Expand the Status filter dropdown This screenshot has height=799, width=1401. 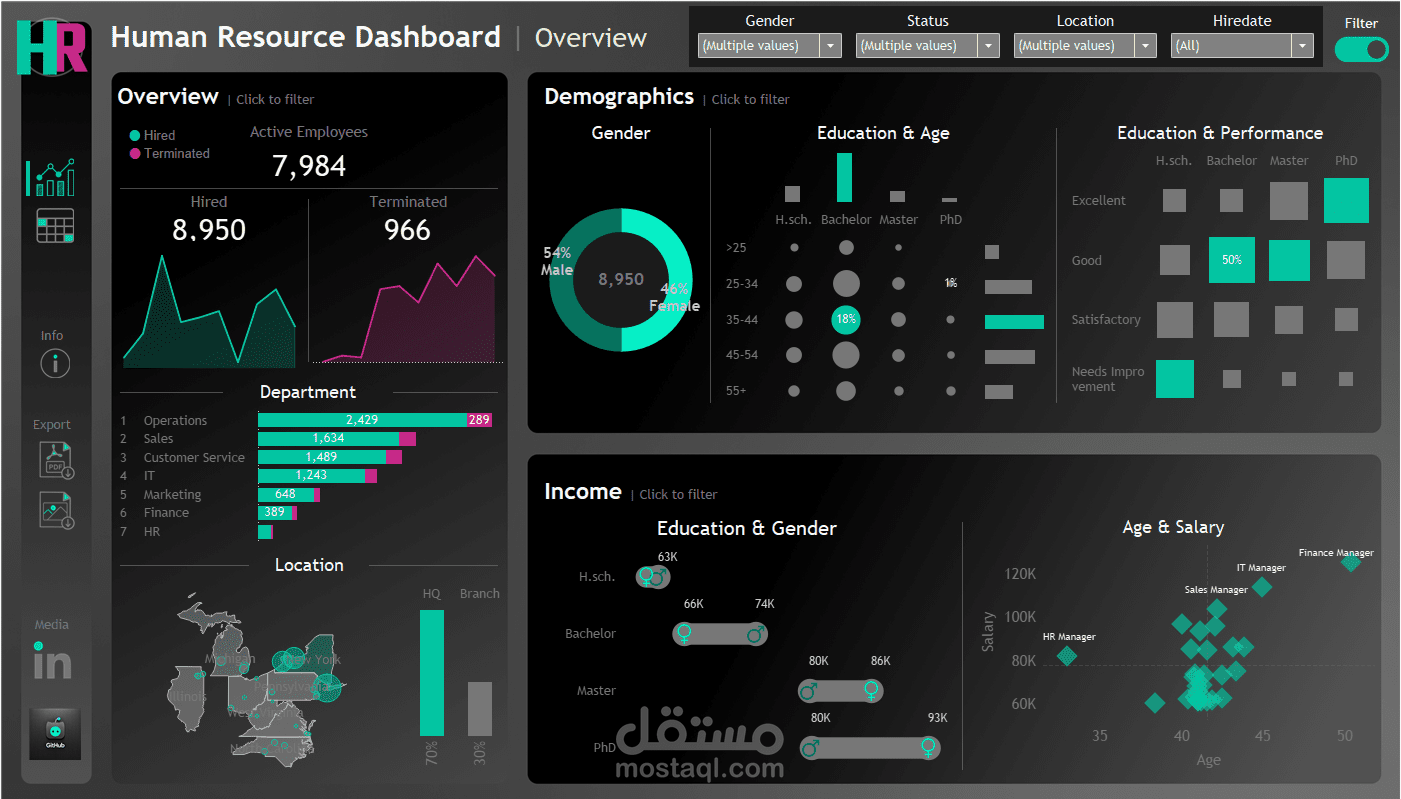(988, 45)
